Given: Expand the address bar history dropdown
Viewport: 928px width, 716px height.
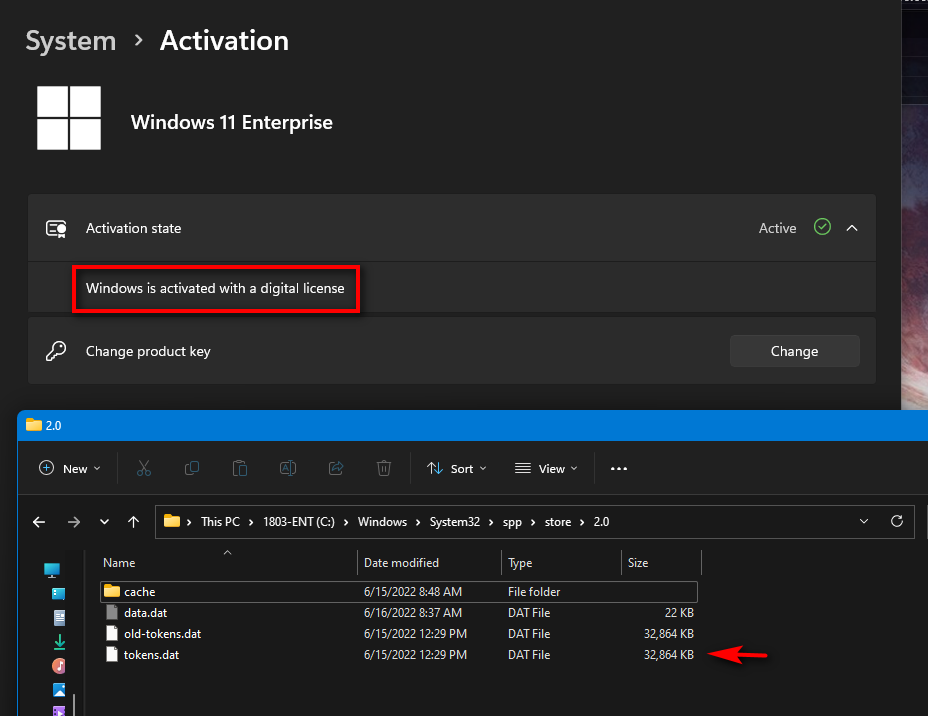Looking at the screenshot, I should [863, 521].
